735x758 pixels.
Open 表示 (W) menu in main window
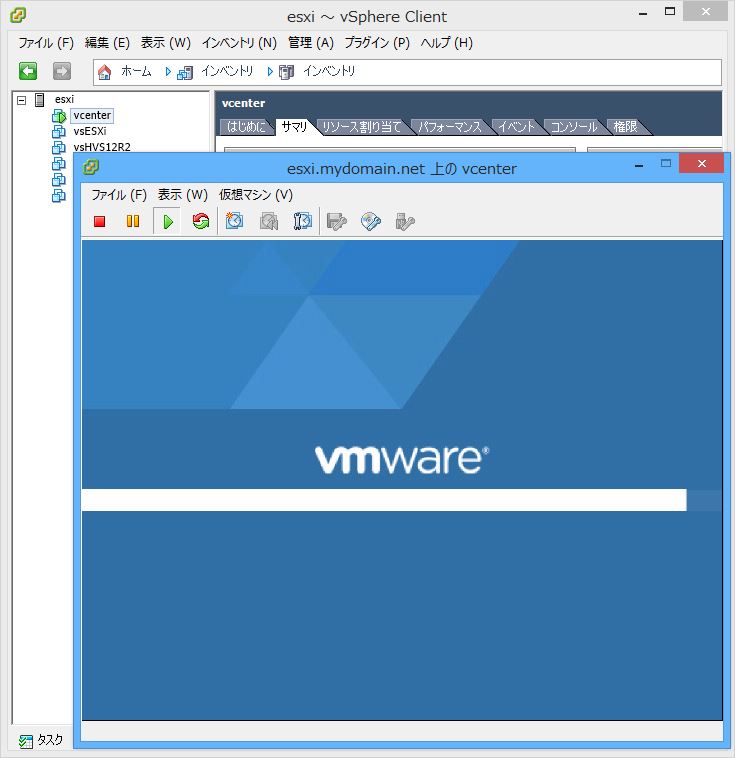(x=166, y=43)
